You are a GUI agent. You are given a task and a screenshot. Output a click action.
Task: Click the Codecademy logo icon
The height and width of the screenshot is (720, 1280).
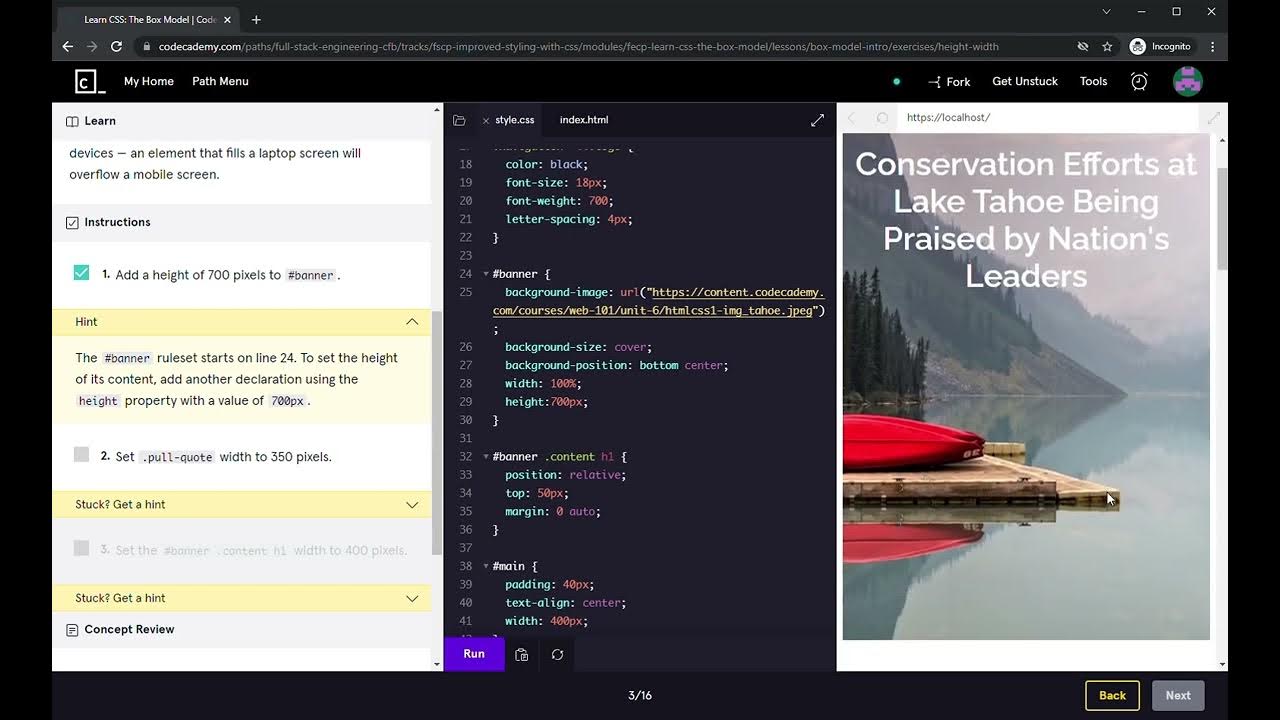pos(90,82)
